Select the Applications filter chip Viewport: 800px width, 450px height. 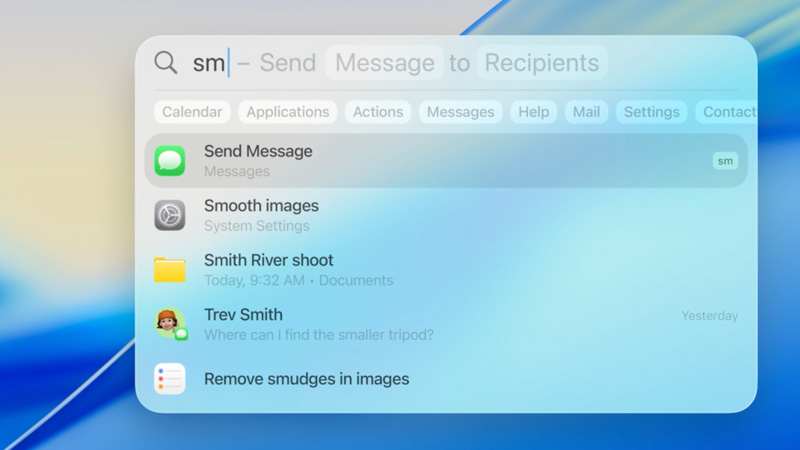pyautogui.click(x=288, y=112)
